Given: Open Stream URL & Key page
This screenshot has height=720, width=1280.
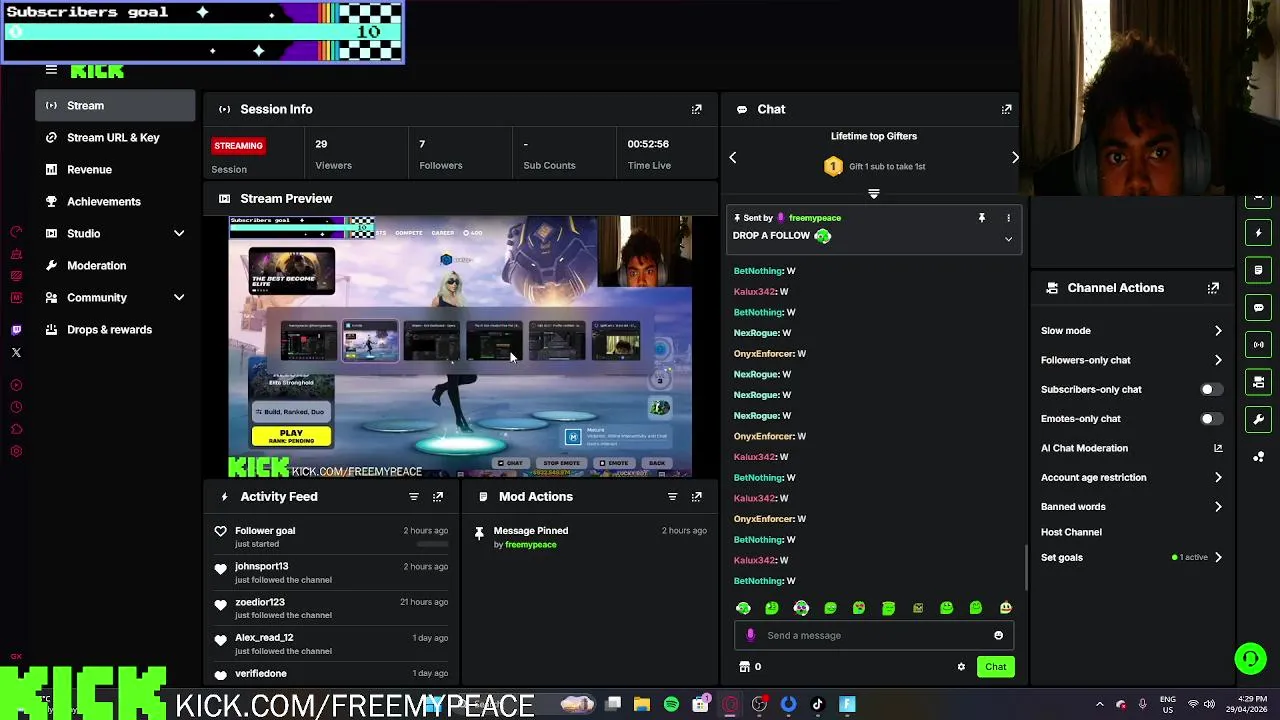Looking at the screenshot, I should pyautogui.click(x=115, y=137).
